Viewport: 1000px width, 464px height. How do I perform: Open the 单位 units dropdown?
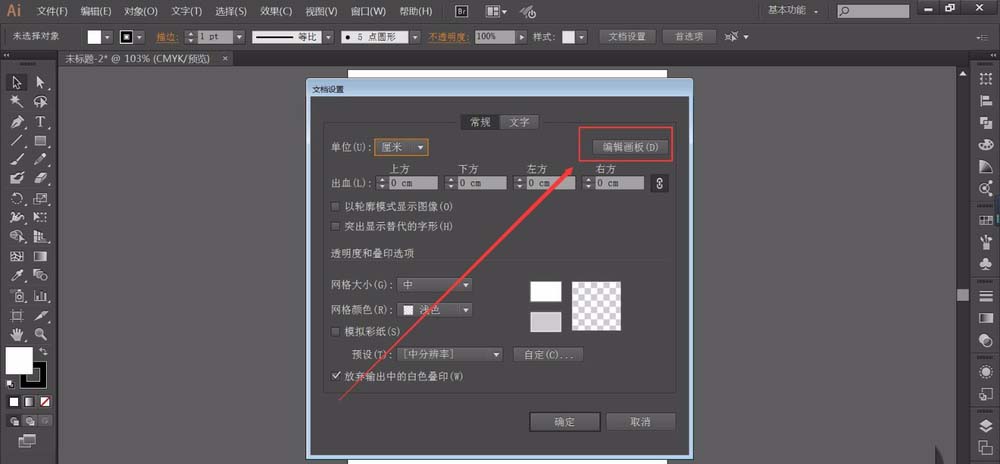click(402, 147)
